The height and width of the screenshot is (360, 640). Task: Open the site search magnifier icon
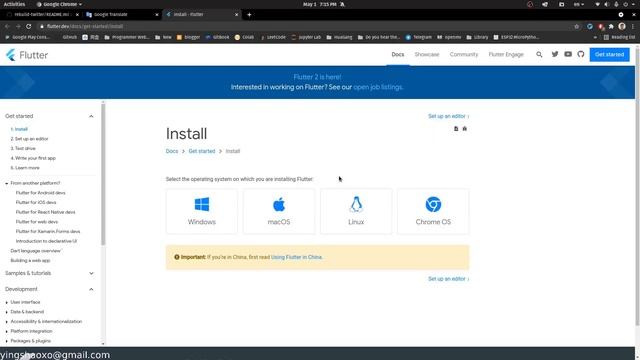(539, 54)
